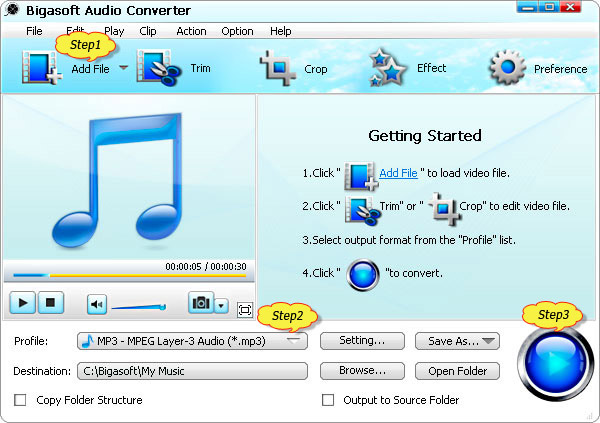
Task: Stop playback with the stop button
Action: pos(50,302)
